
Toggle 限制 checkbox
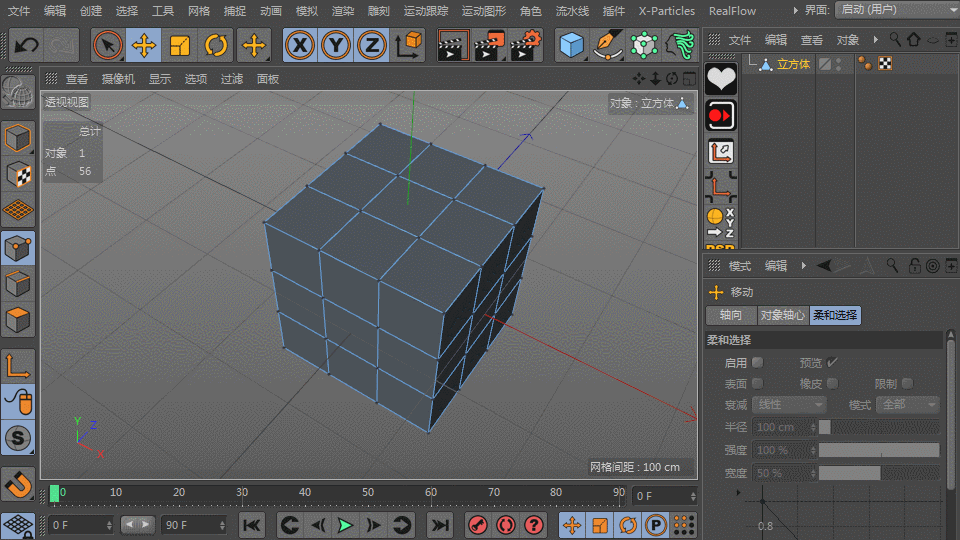click(x=907, y=383)
